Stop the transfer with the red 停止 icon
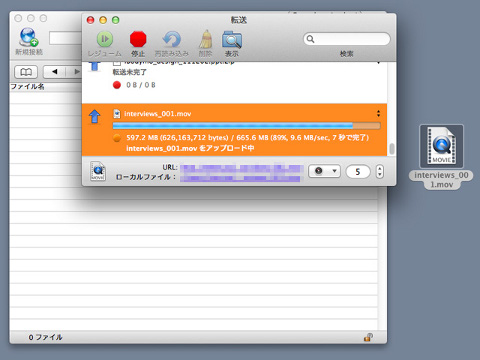This screenshot has width=480, height=360. click(x=138, y=39)
